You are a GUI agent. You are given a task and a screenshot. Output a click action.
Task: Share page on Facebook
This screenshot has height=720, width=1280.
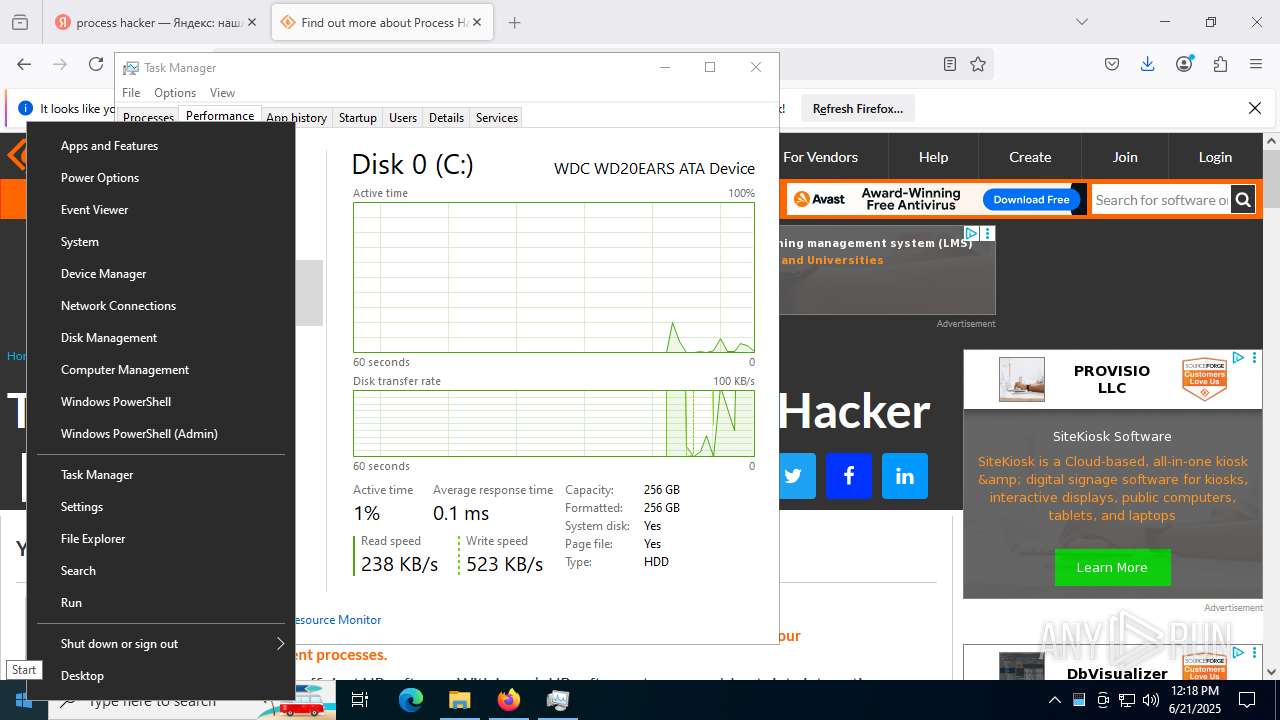(849, 476)
